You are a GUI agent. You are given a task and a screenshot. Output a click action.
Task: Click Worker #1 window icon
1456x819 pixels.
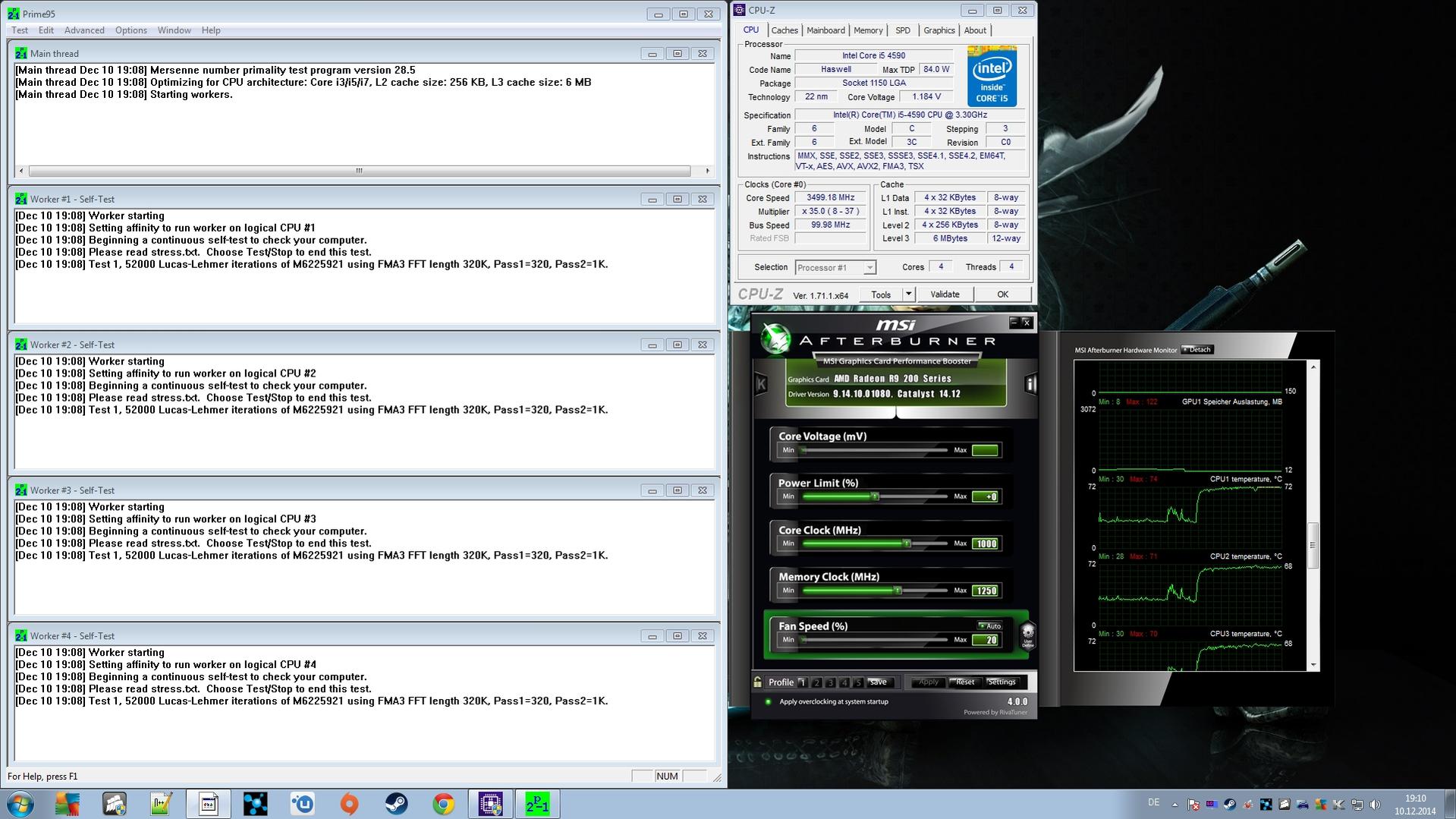coord(20,199)
